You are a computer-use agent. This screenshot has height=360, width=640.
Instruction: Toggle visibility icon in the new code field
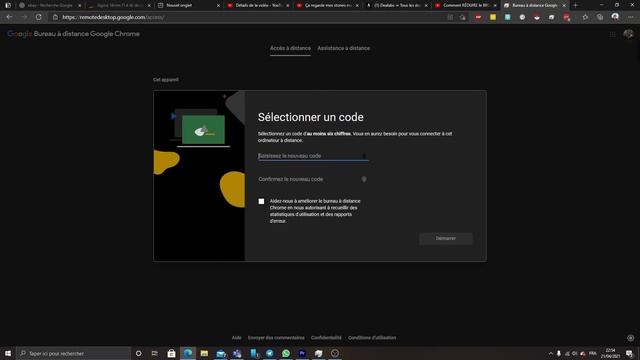[364, 156]
